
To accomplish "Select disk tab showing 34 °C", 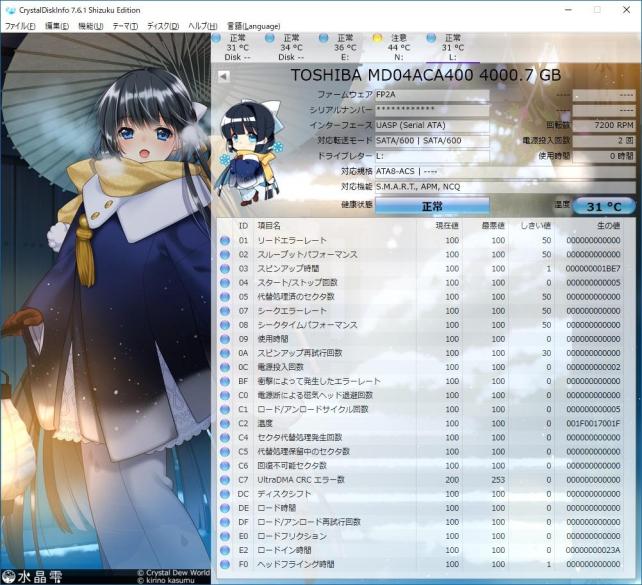I will point(291,47).
